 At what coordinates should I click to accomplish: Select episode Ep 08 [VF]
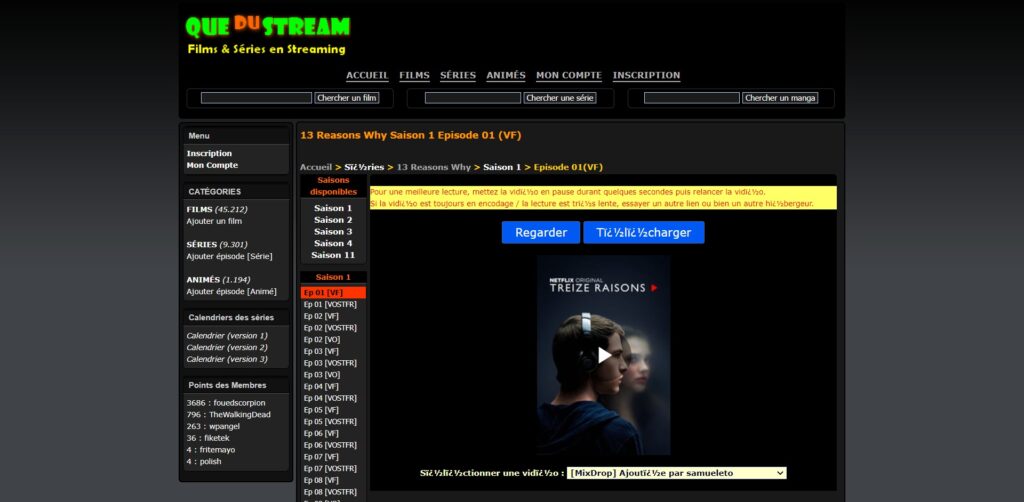[321, 480]
